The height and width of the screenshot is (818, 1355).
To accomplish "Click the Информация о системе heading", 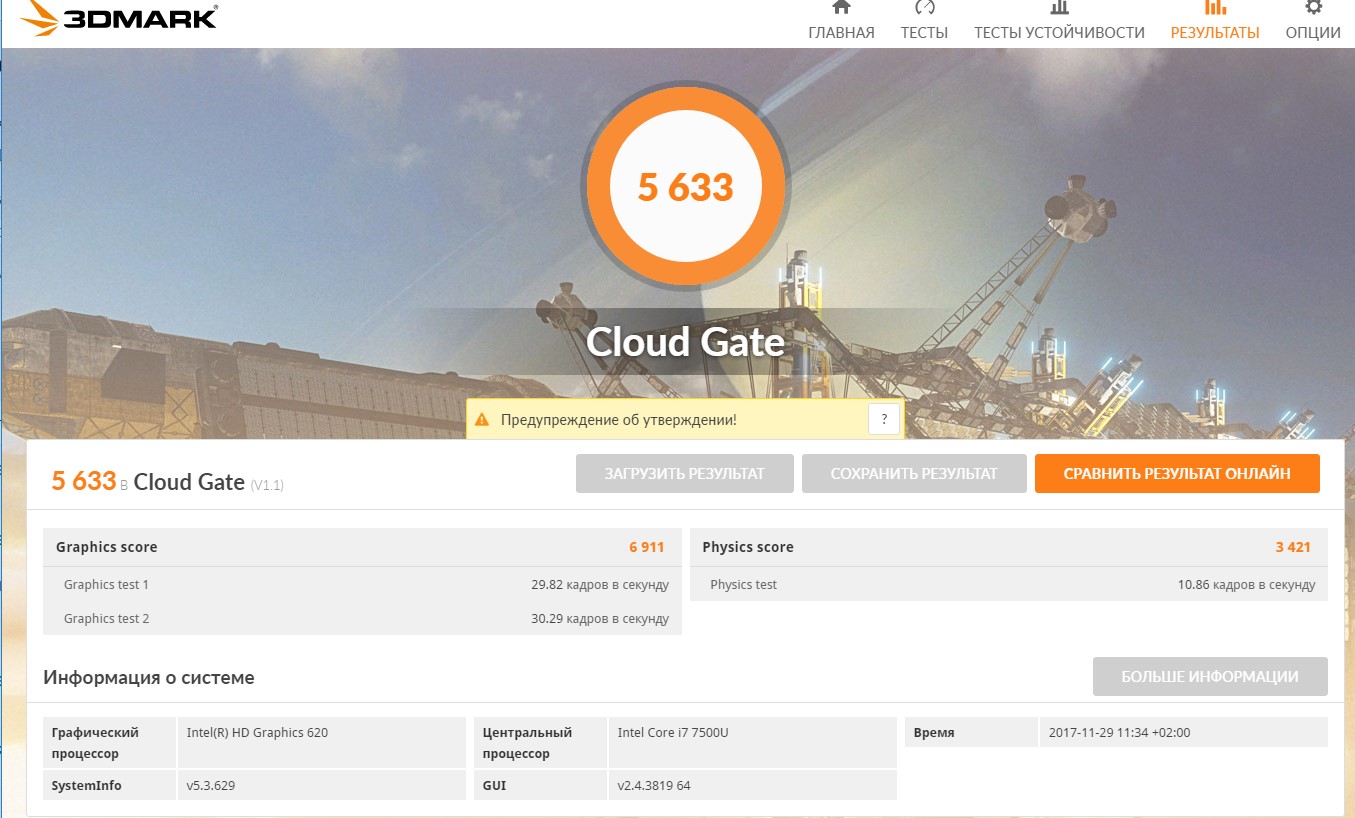I will click(149, 678).
